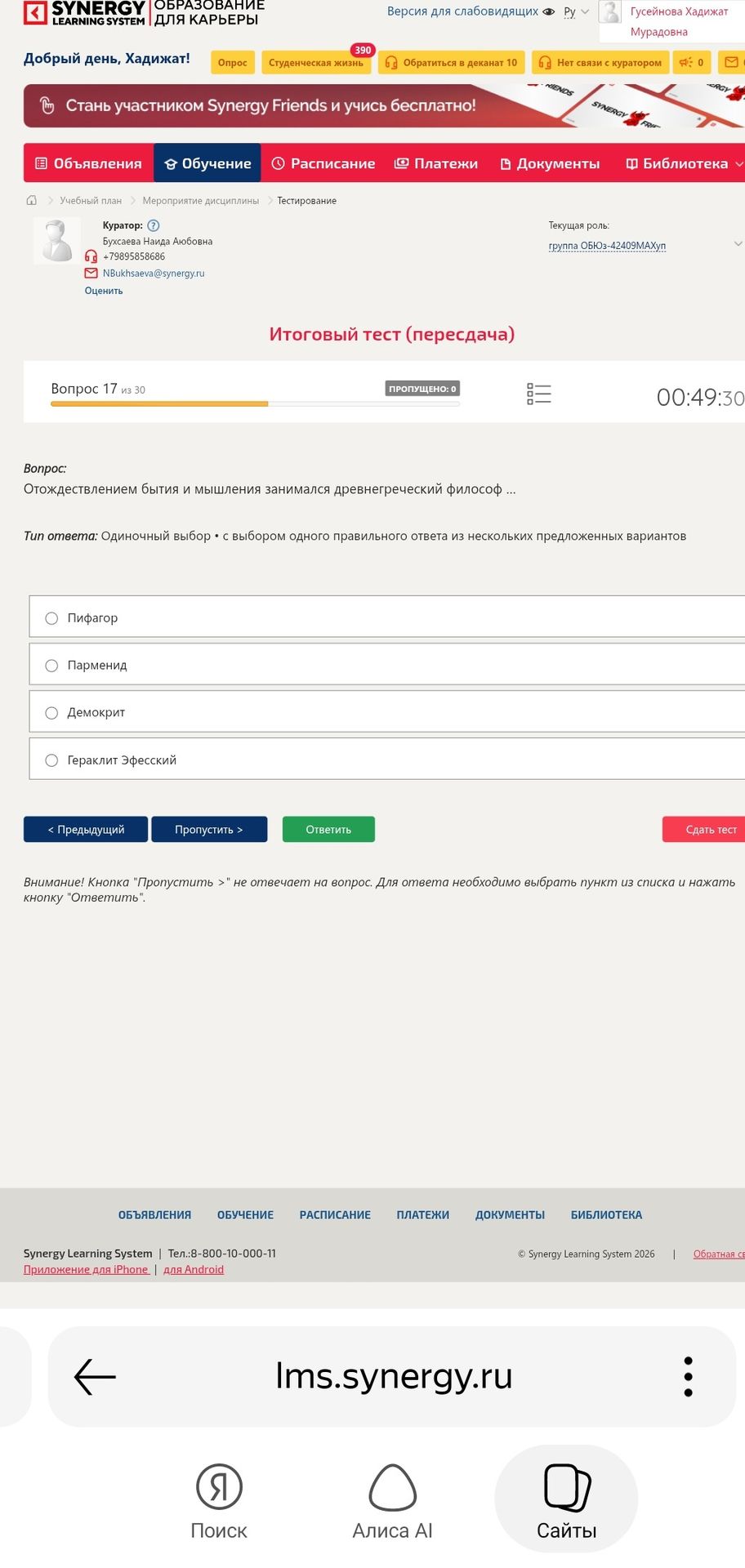Viewport: 745px width, 1568px height.
Task: Click the question progress bar
Action: point(255,403)
